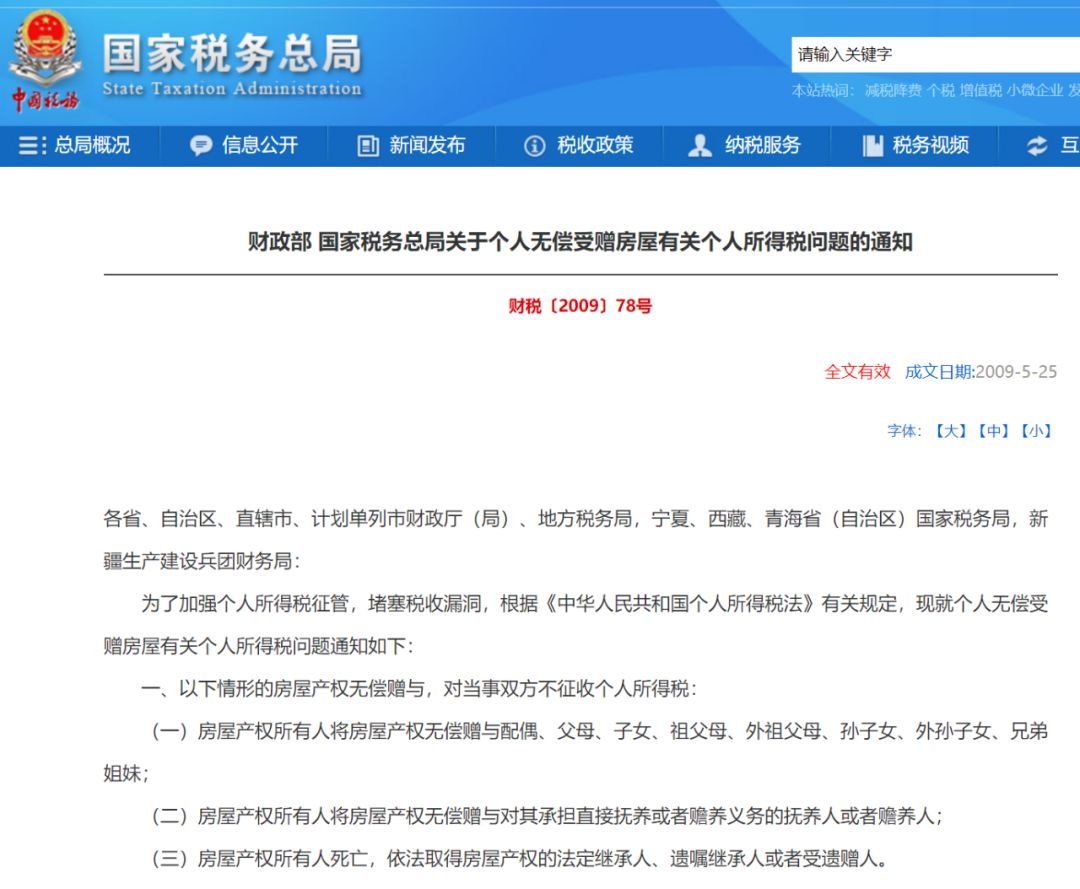Click the paragraph starting 为了加强个人所得税征管
Screen dimensions: 1080x889
coord(576,625)
